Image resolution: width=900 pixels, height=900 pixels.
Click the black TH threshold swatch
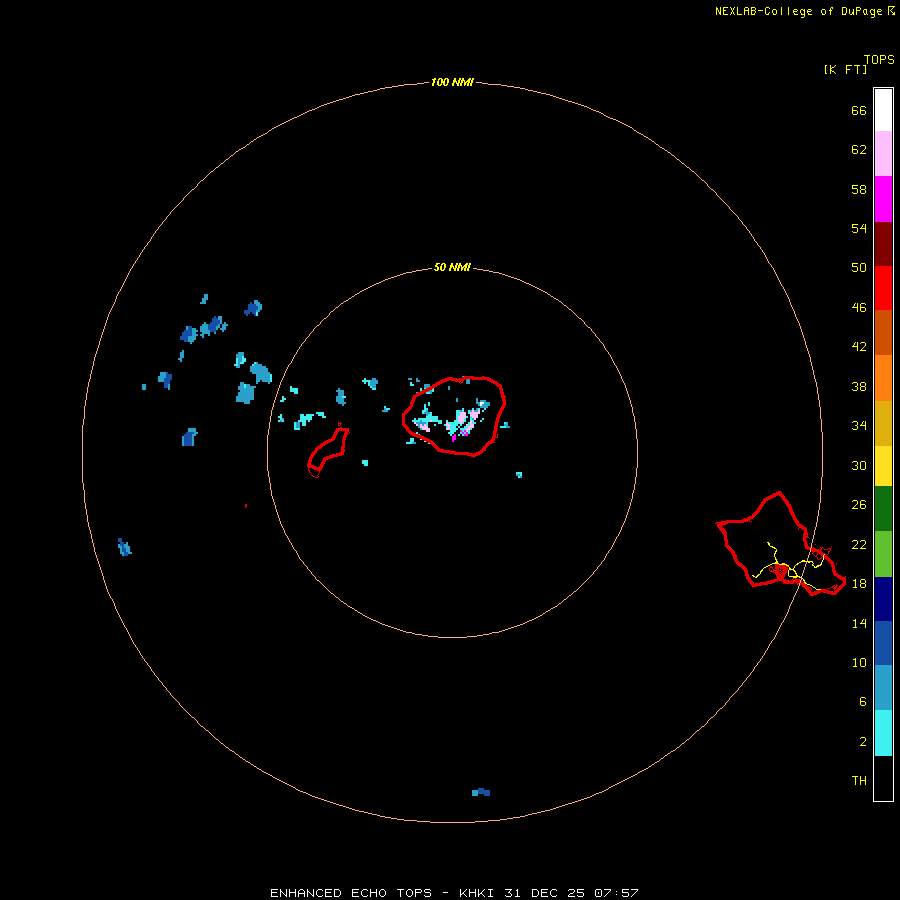[883, 778]
